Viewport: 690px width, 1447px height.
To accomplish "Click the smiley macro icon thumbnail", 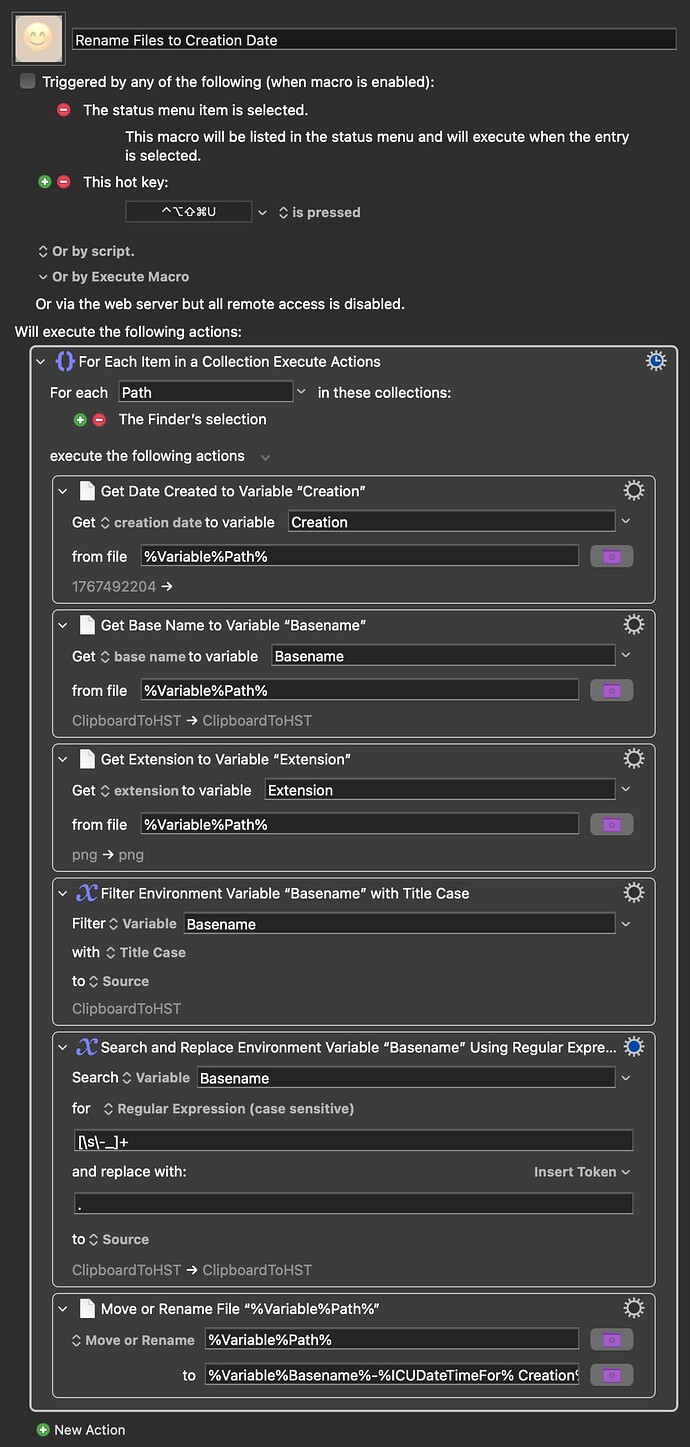I will pyautogui.click(x=39, y=39).
